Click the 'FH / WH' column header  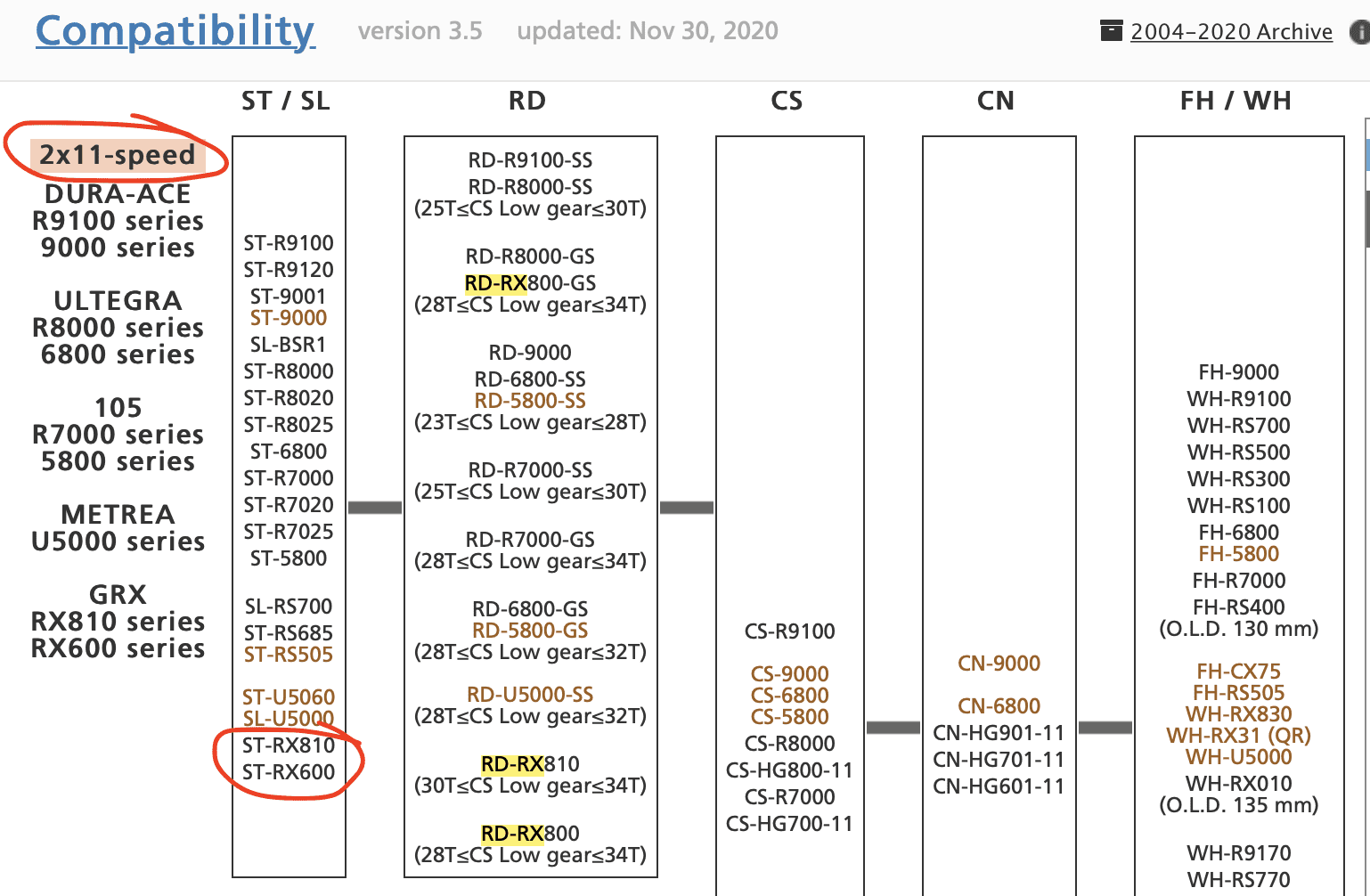(x=1235, y=101)
